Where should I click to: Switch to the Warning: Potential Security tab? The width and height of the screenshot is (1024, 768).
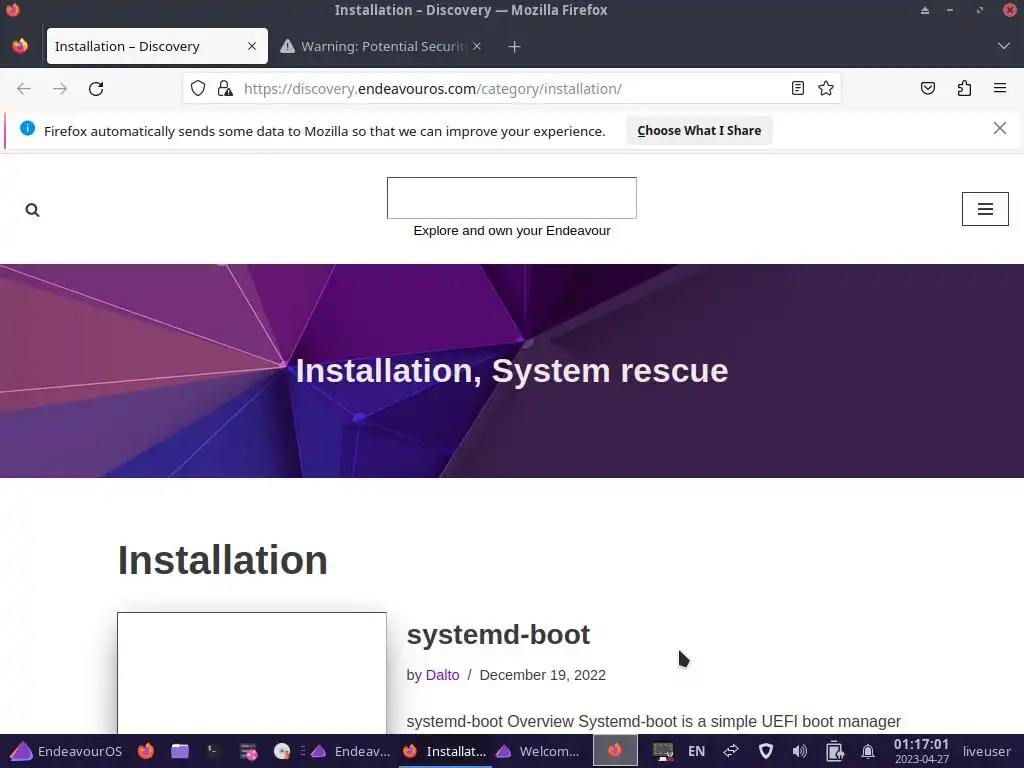point(381,46)
